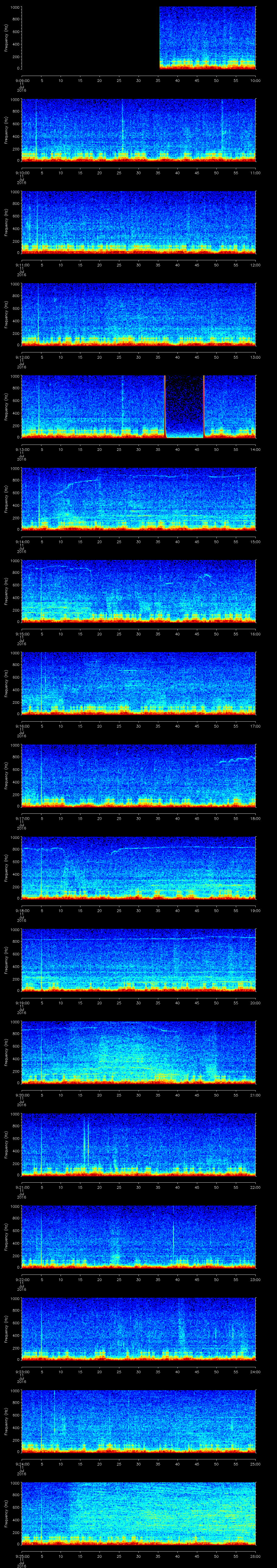This screenshot has height=1568, width=277.
Task: Click the 10:00 end time label of the first panel
Action: (255, 80)
